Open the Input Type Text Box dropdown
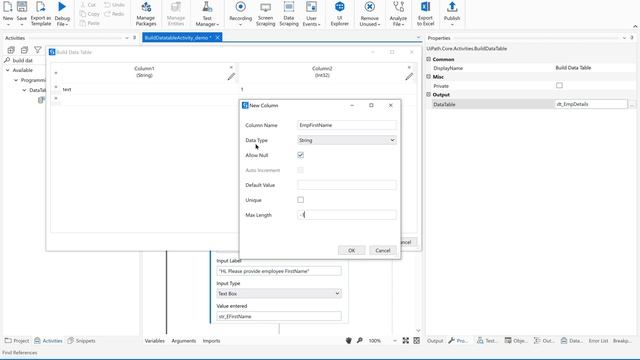The image size is (640, 360). pyautogui.click(x=279, y=293)
